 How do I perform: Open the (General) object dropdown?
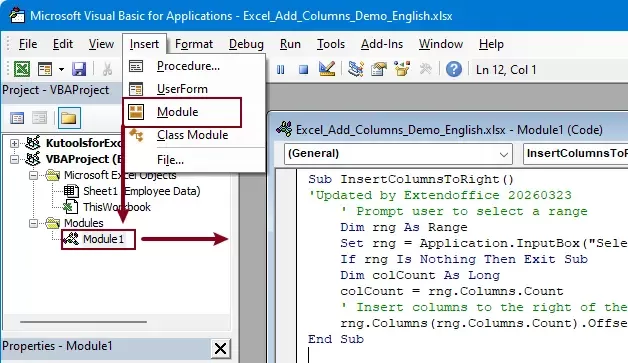398,154
